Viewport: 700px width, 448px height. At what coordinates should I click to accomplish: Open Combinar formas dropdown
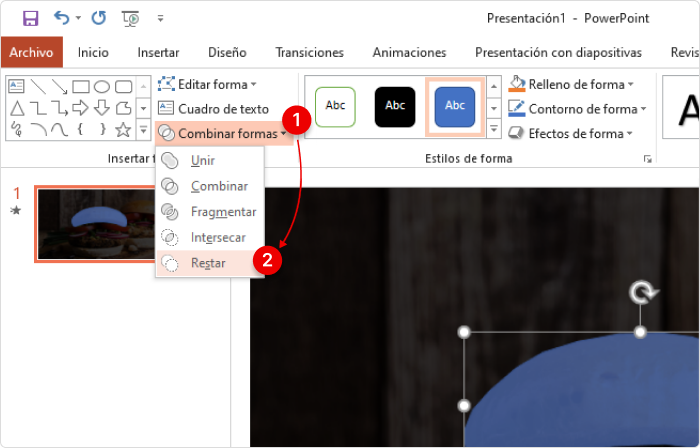[x=223, y=133]
